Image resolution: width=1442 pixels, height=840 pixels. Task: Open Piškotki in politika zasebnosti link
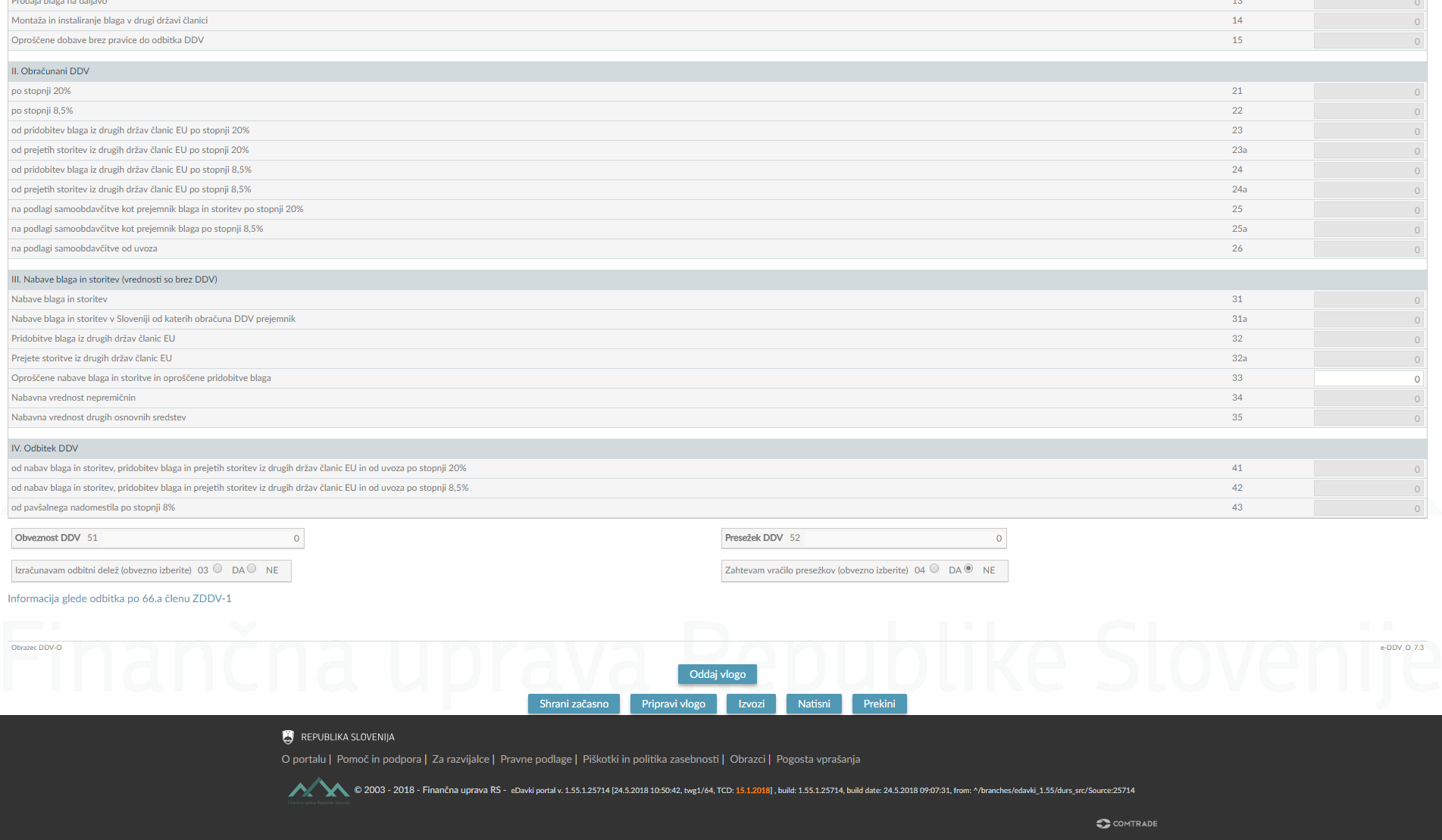(650, 759)
